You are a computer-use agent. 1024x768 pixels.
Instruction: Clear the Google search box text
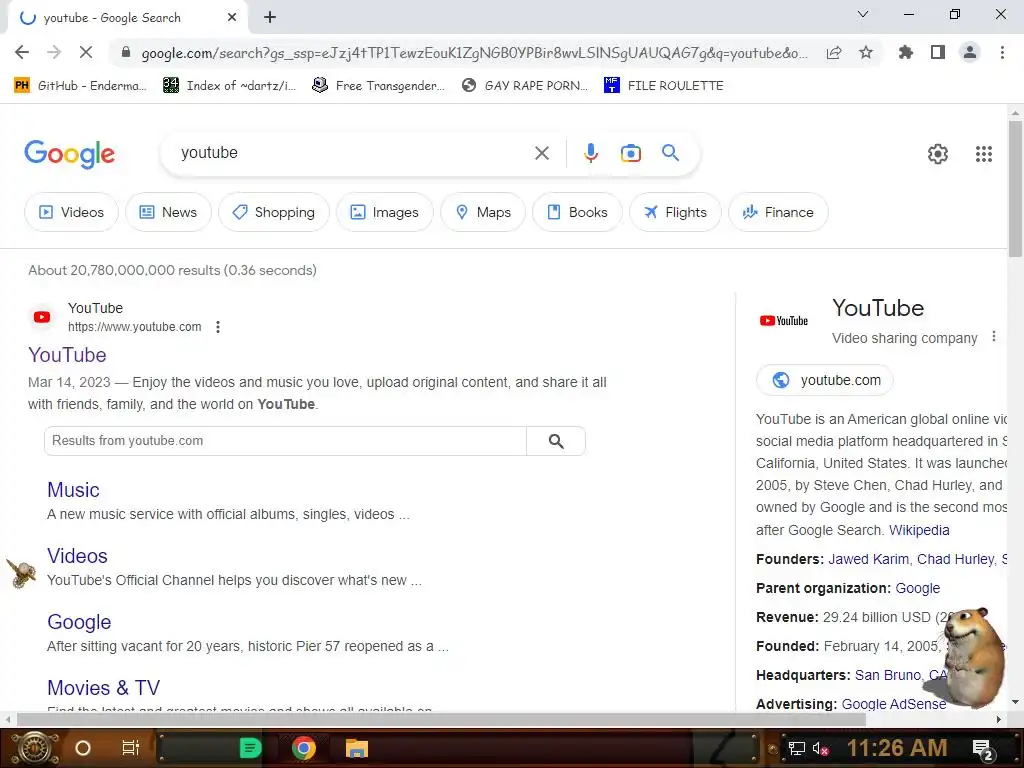coord(541,153)
